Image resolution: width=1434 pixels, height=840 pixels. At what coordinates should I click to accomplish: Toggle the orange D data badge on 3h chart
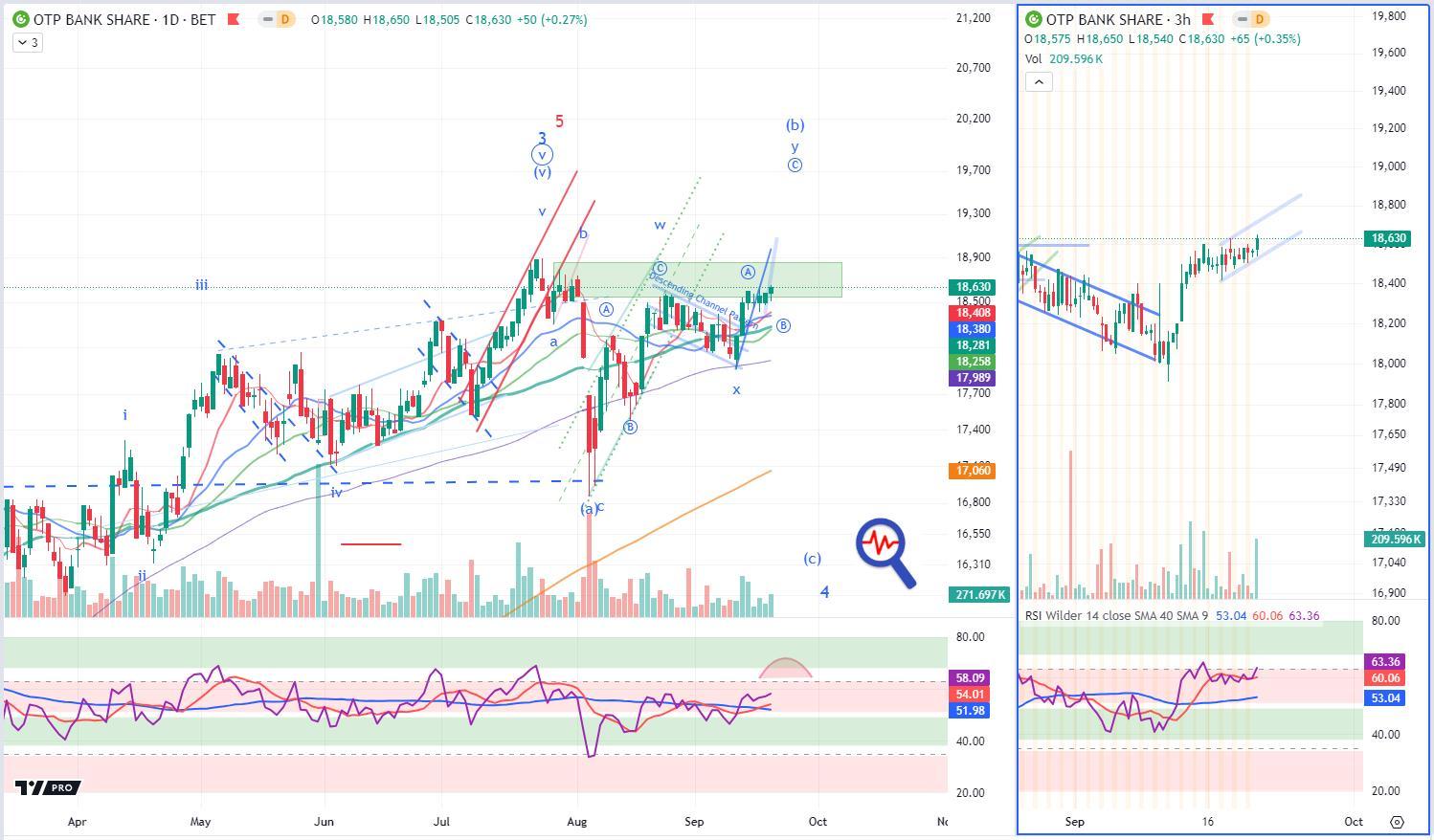pos(1259,19)
